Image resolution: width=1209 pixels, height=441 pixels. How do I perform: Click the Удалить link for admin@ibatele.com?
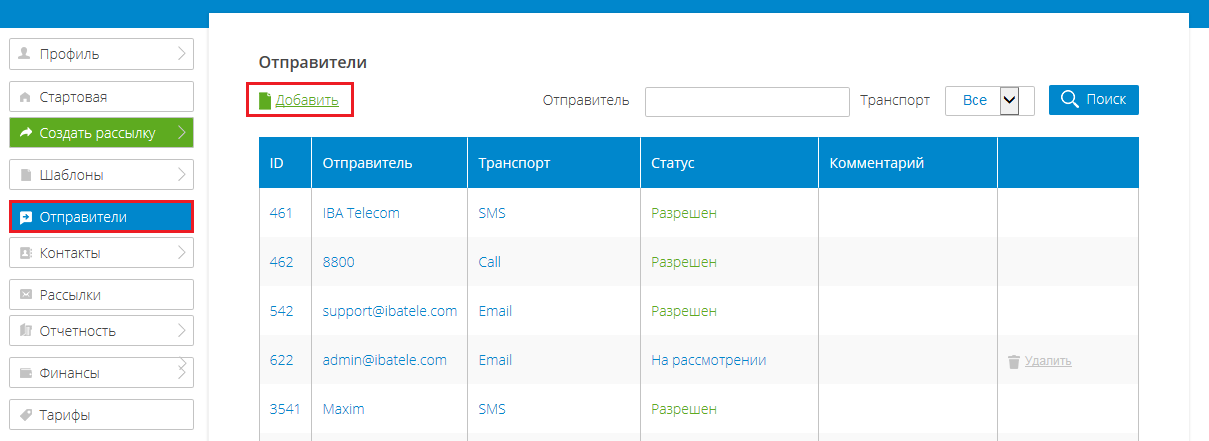(1048, 361)
